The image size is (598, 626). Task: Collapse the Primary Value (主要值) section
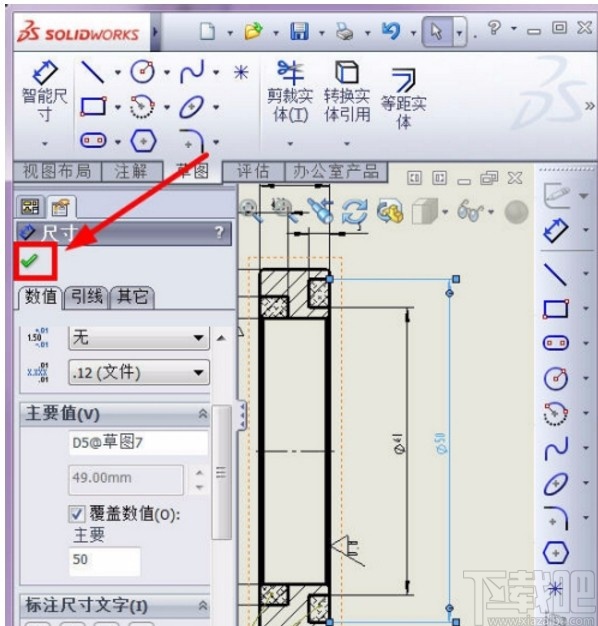203,414
